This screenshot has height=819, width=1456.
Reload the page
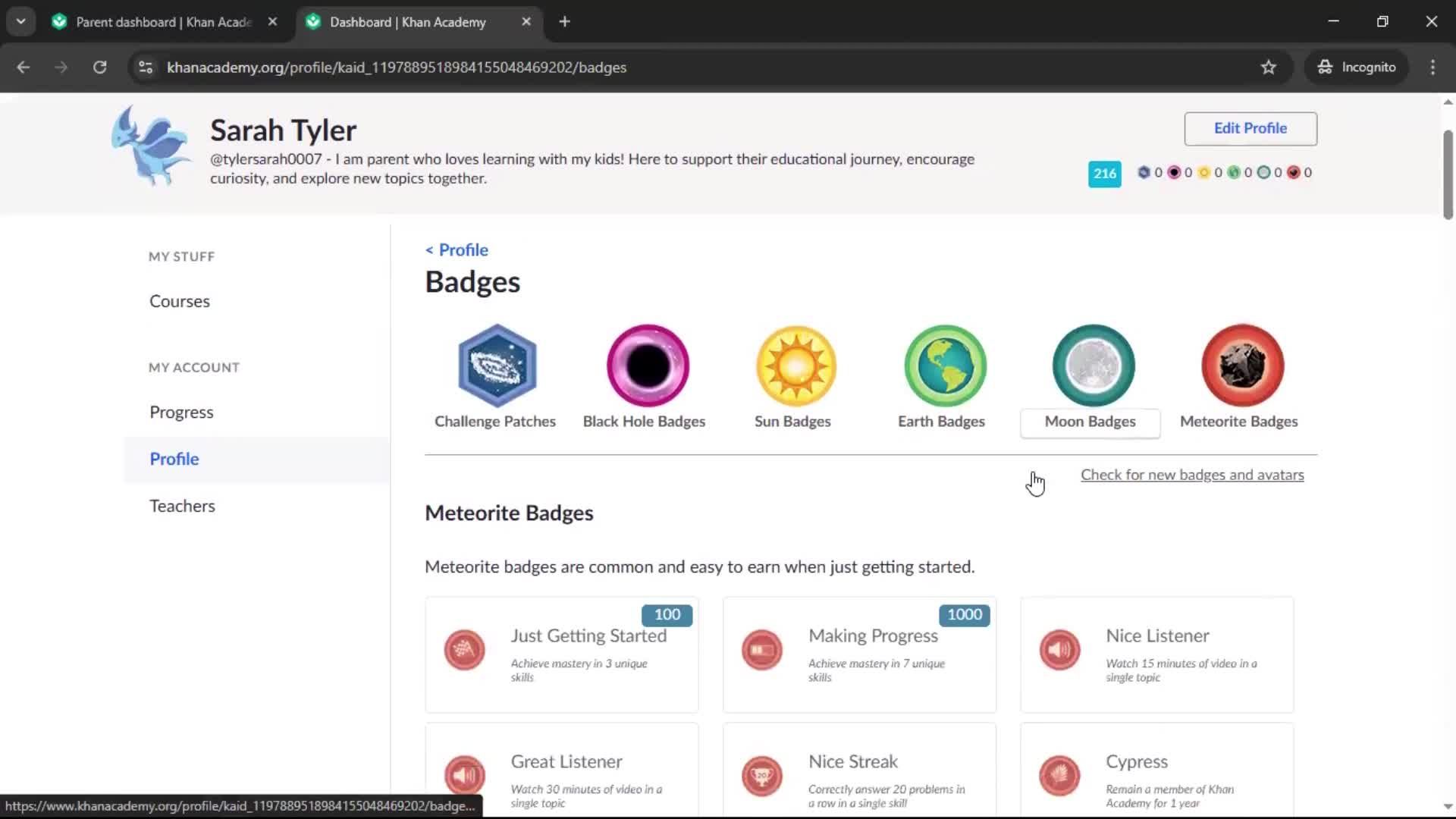(100, 67)
